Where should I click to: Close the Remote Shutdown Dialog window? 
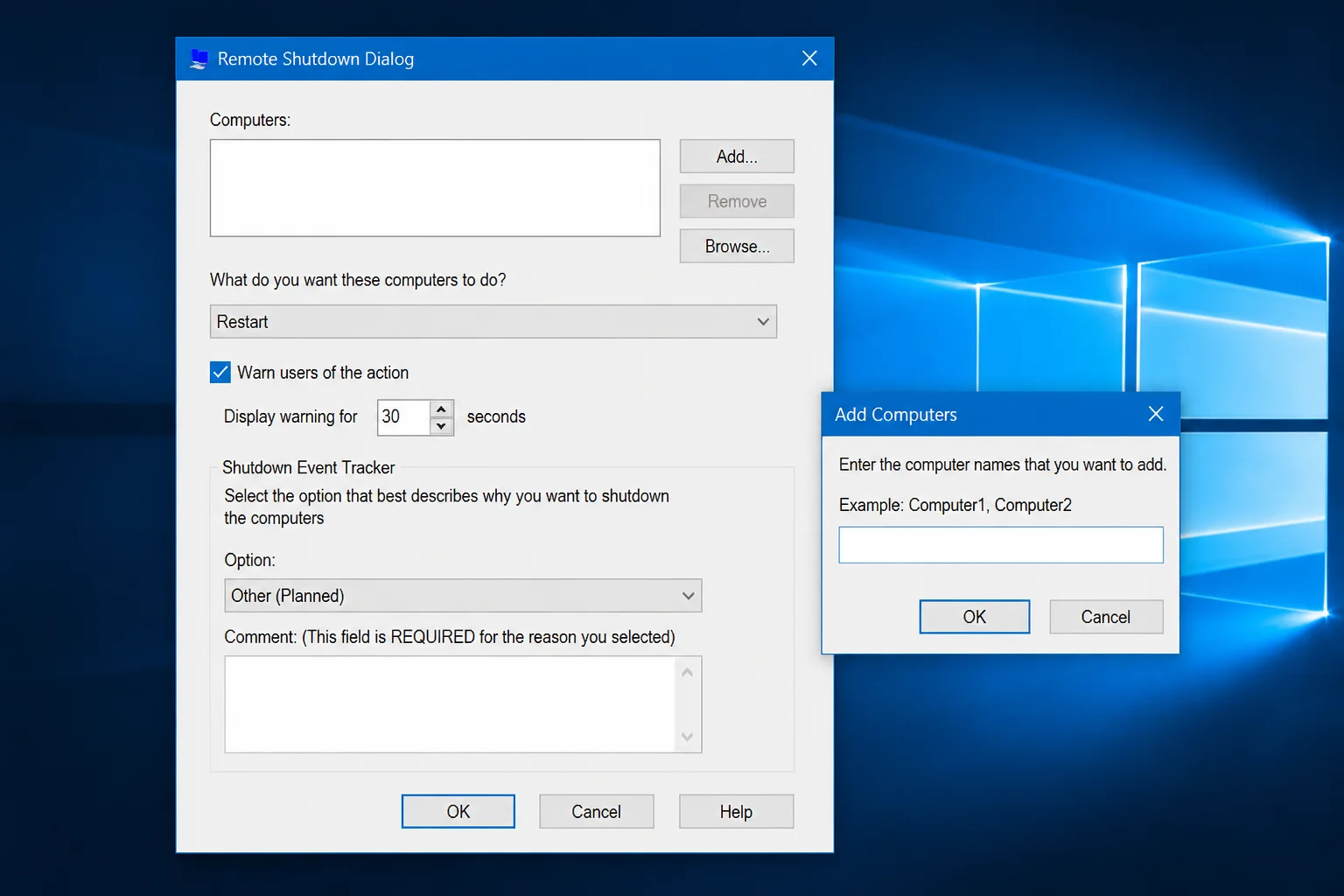pos(809,59)
